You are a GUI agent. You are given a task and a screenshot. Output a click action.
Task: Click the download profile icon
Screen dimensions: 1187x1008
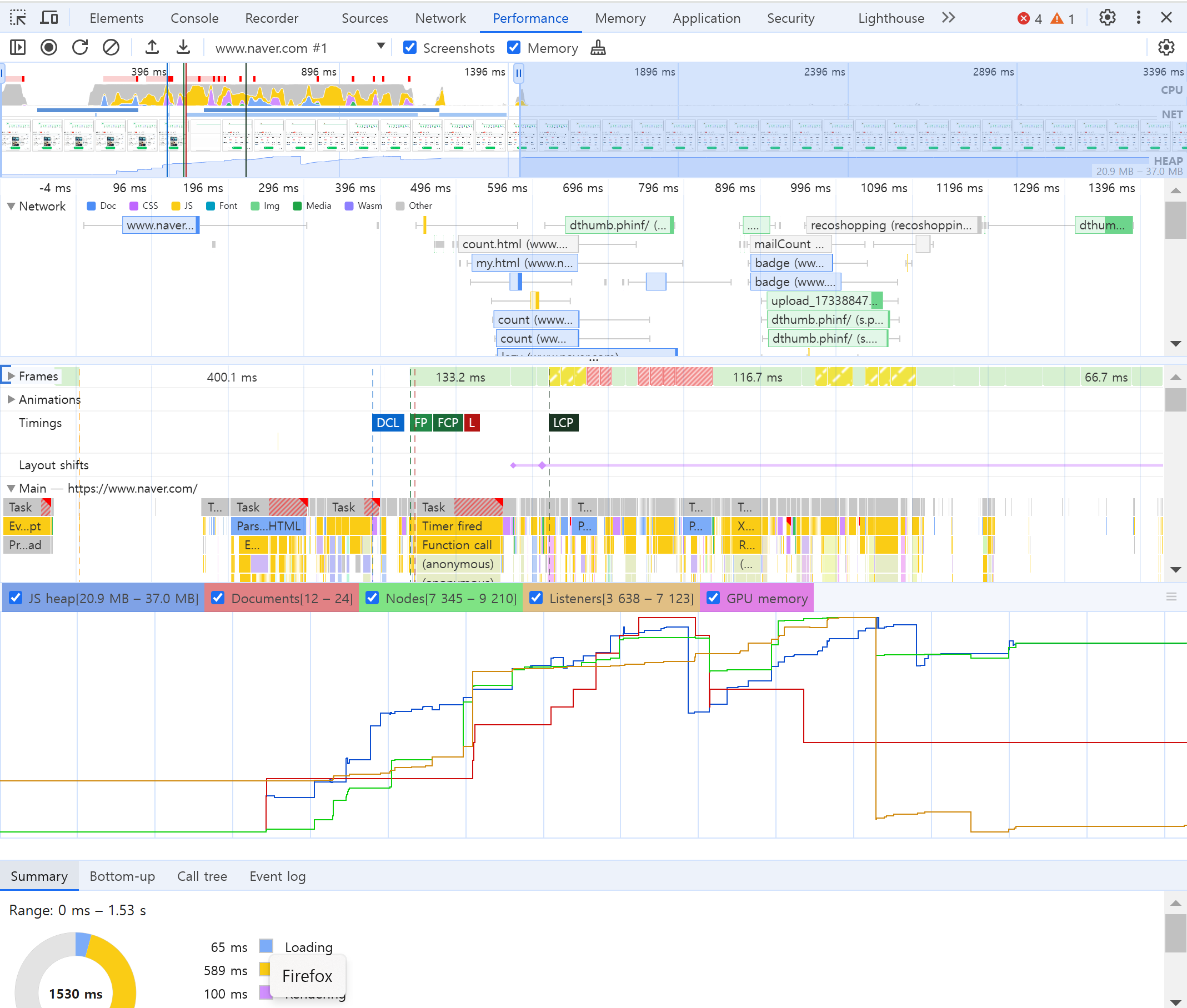[183, 47]
